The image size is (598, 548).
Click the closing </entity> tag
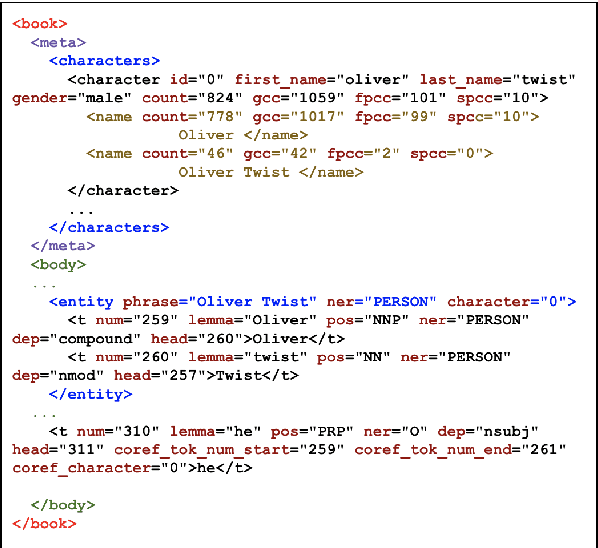point(90,394)
